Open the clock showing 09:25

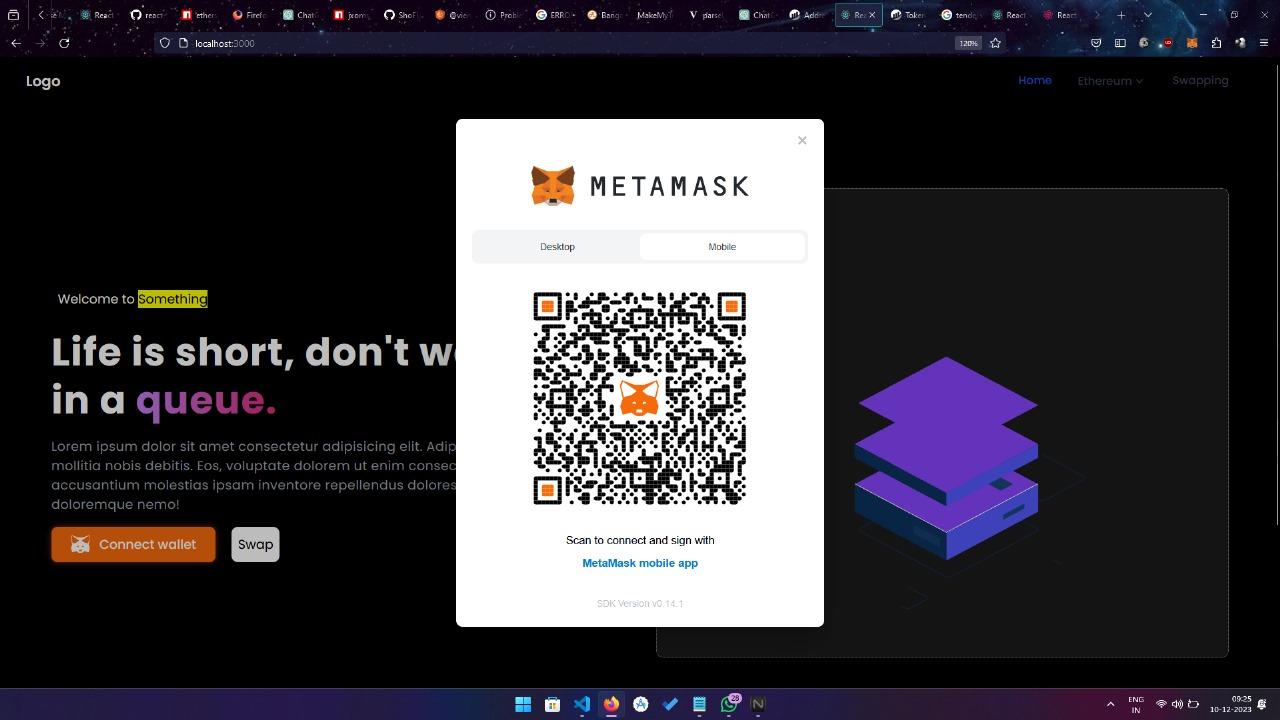click(1231, 704)
